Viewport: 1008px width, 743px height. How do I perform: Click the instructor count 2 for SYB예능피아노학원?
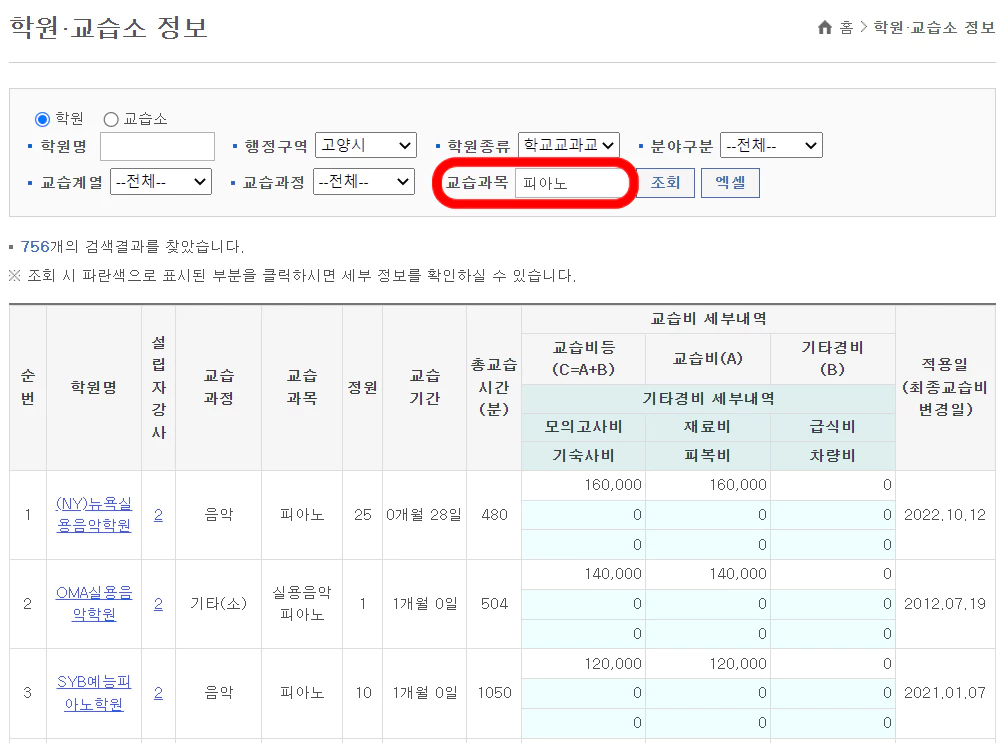(x=158, y=693)
